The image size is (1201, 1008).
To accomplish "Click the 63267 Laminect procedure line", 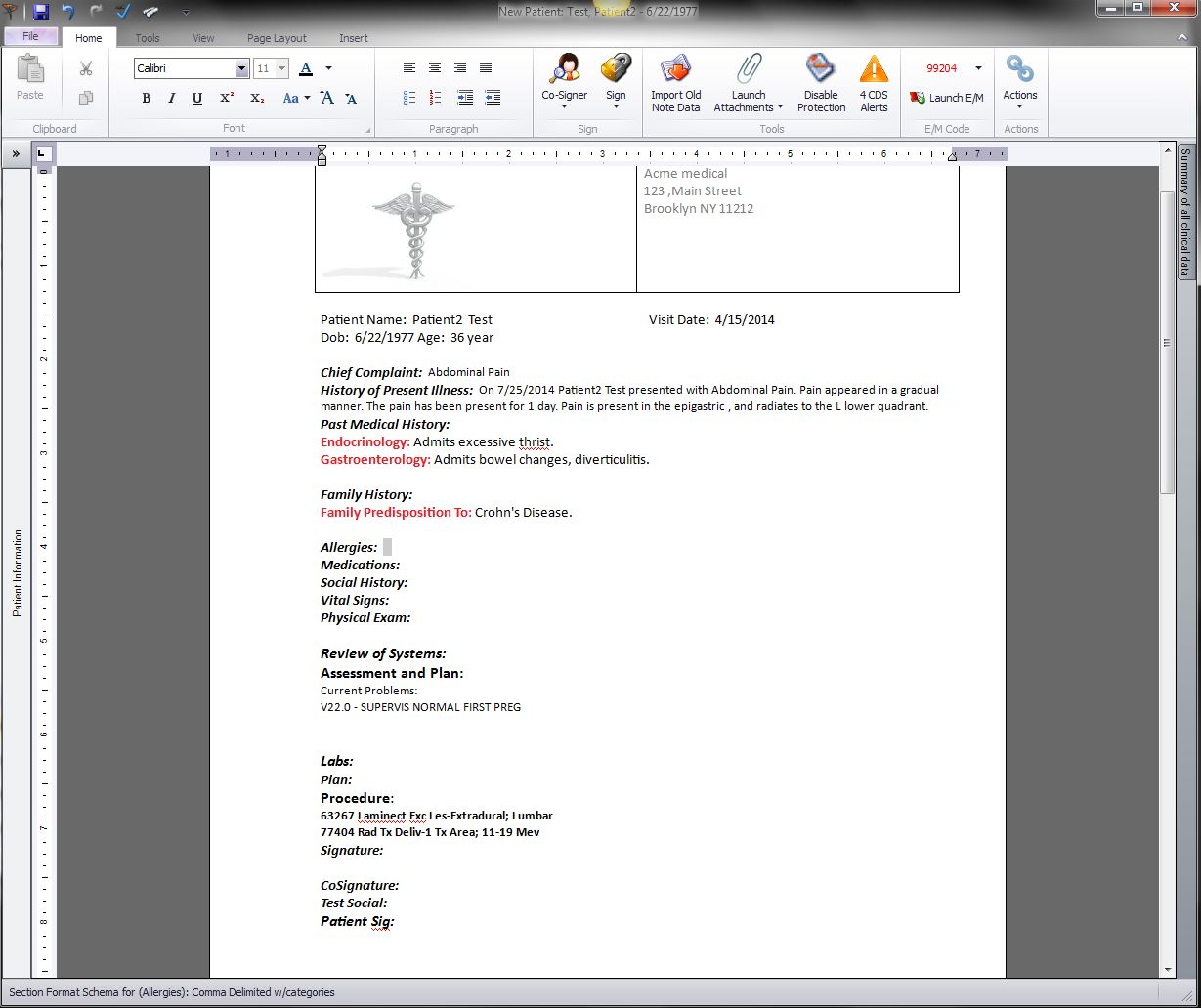I will [437, 816].
